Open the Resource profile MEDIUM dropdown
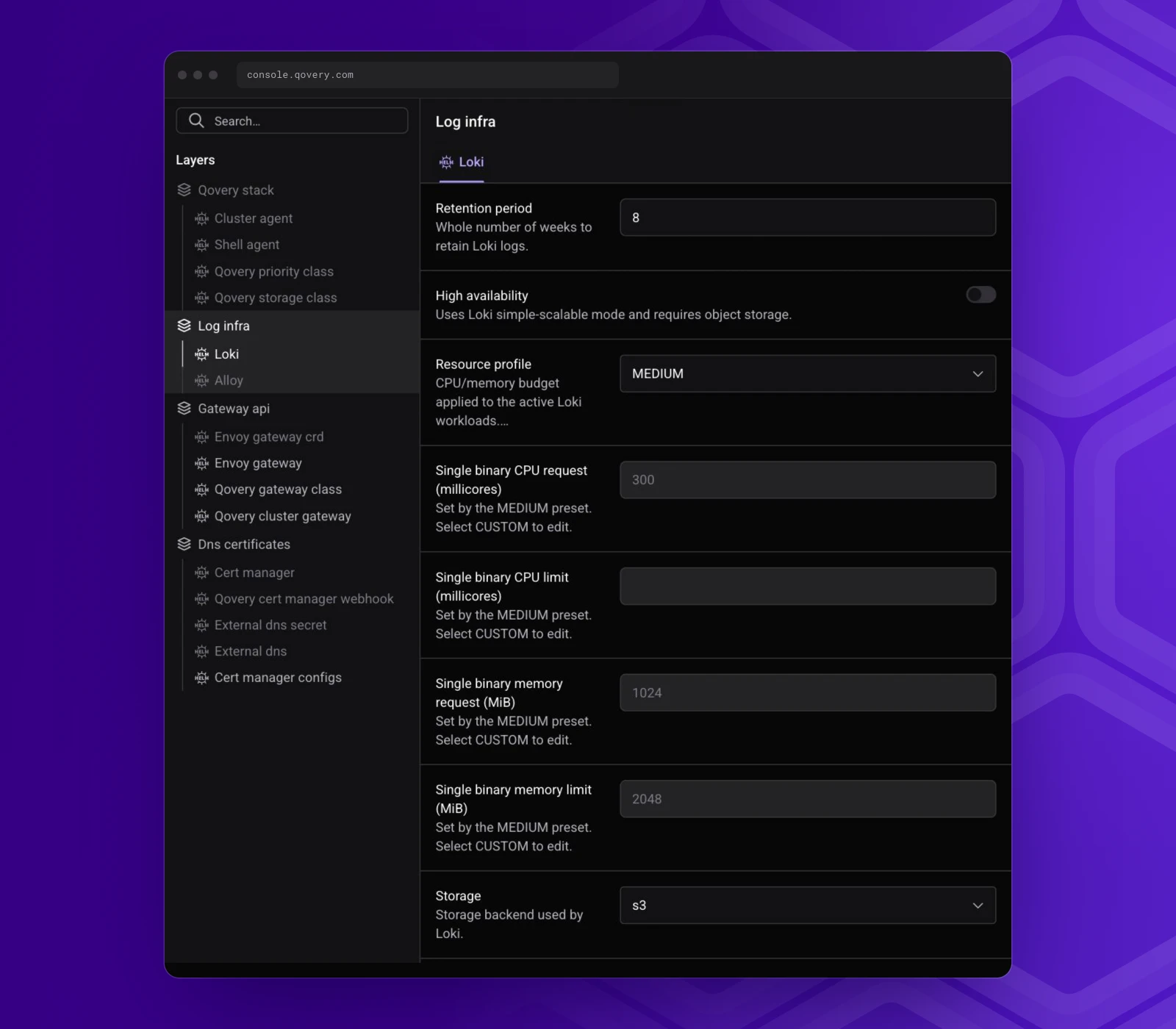The width and height of the screenshot is (1176, 1029). click(x=808, y=373)
